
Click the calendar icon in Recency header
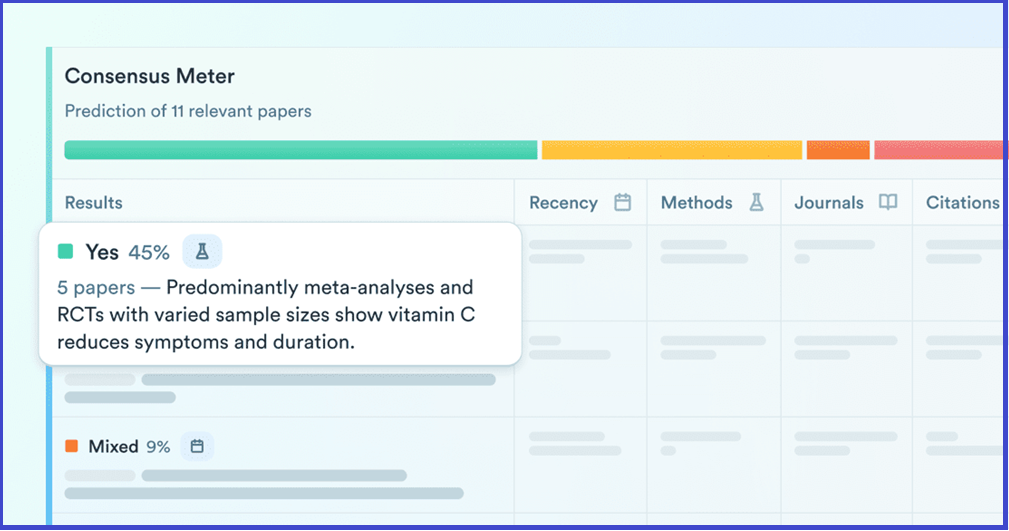(x=622, y=203)
